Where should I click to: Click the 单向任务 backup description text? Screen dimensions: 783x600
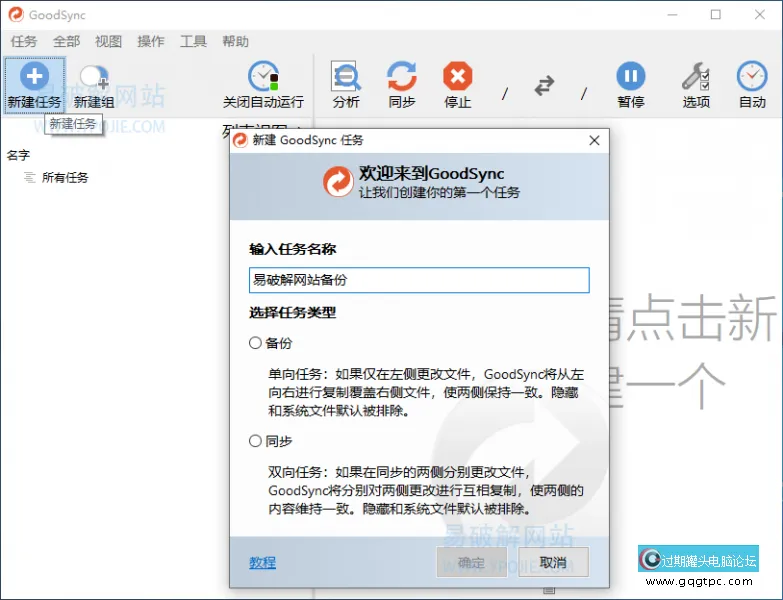pos(426,392)
